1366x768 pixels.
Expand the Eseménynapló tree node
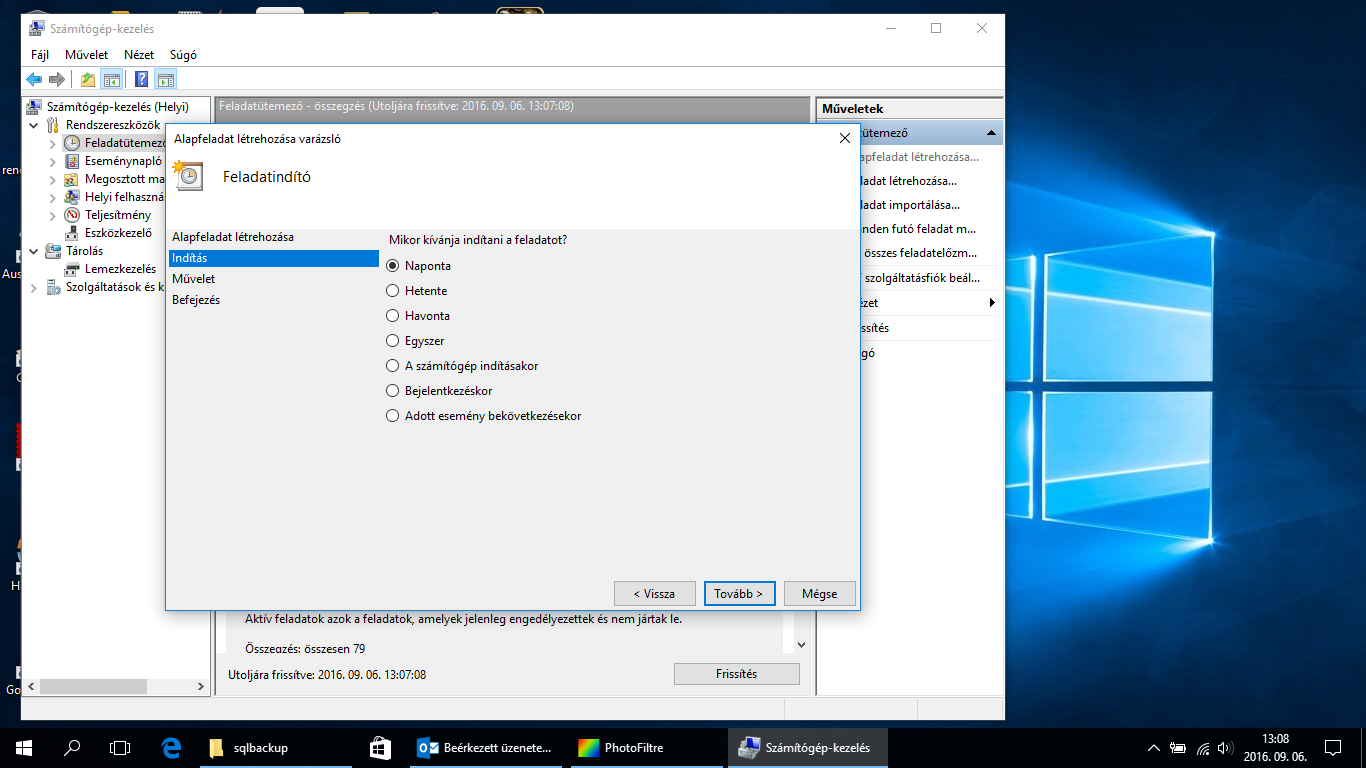(x=53, y=161)
